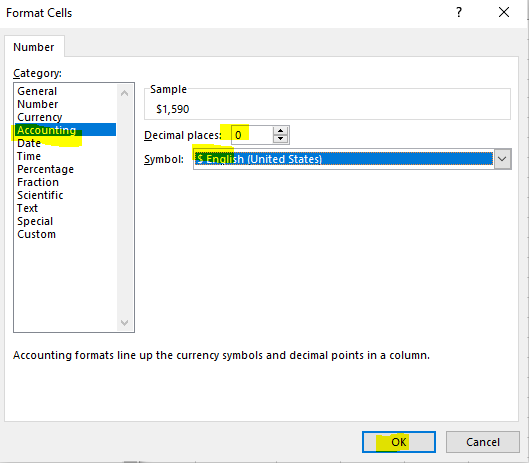Screen dimensions: 529x463
Task: Decrease decimal places with down spinner
Action: pos(280,139)
